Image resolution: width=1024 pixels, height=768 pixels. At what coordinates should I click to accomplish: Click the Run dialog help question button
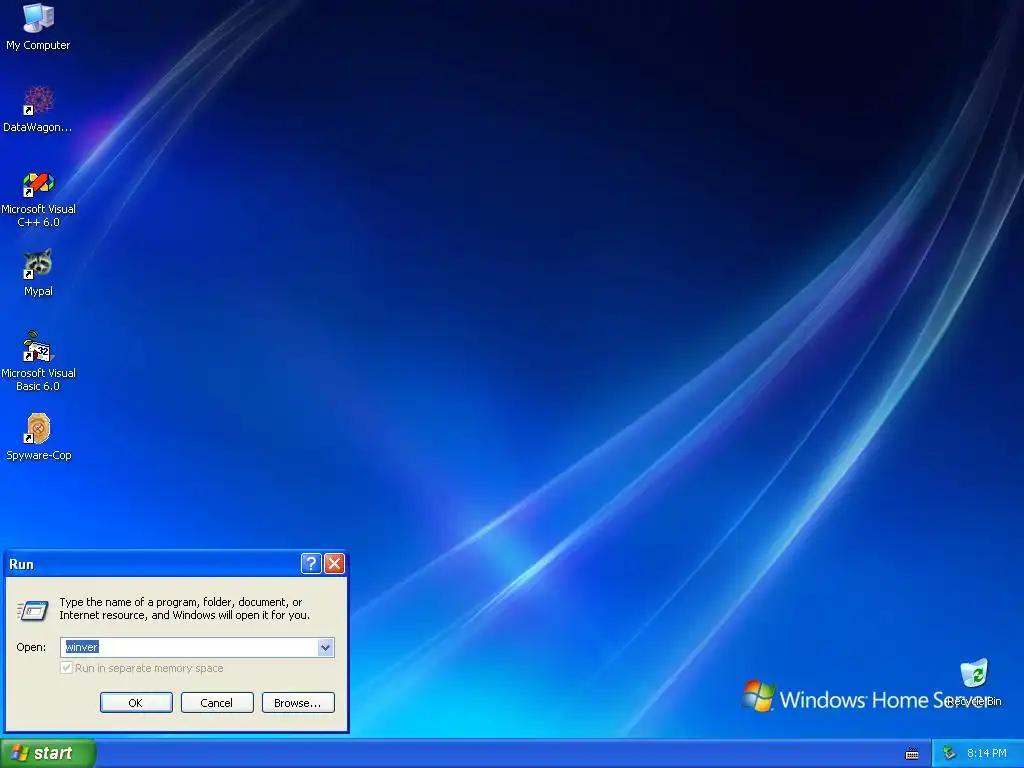[311, 564]
